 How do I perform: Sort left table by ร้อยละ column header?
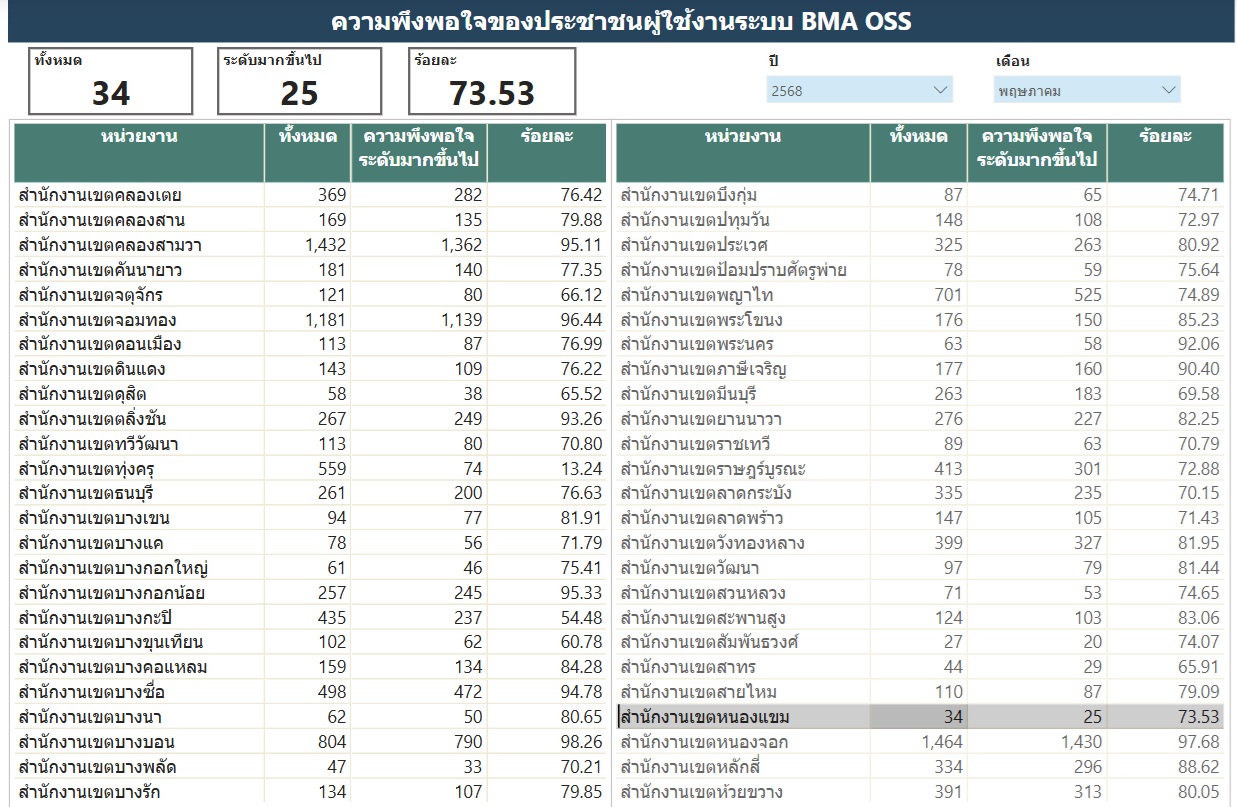tap(546, 137)
